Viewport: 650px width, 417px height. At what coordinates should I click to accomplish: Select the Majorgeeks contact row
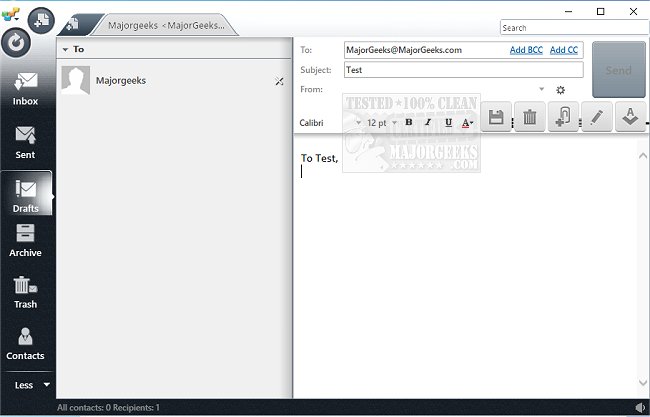[174, 80]
